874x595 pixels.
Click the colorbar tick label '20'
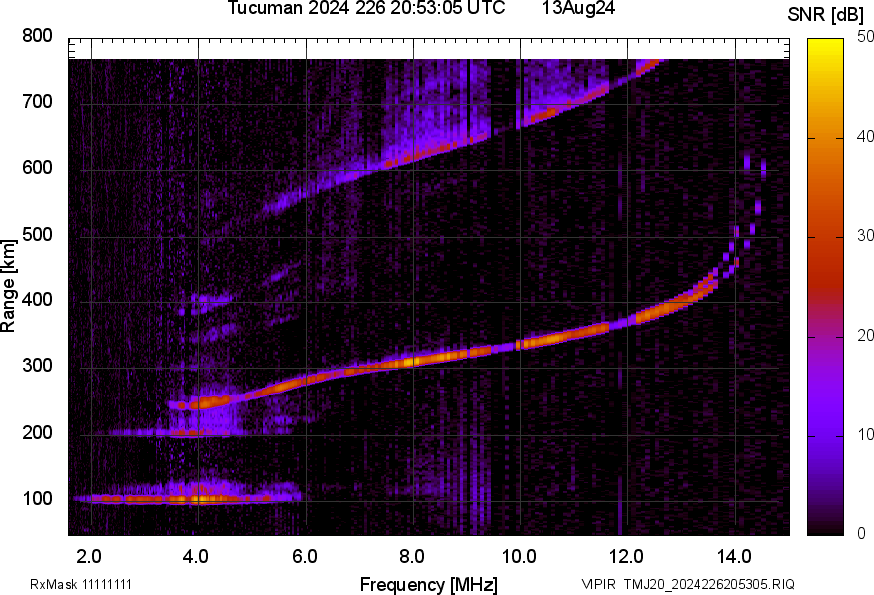point(853,336)
